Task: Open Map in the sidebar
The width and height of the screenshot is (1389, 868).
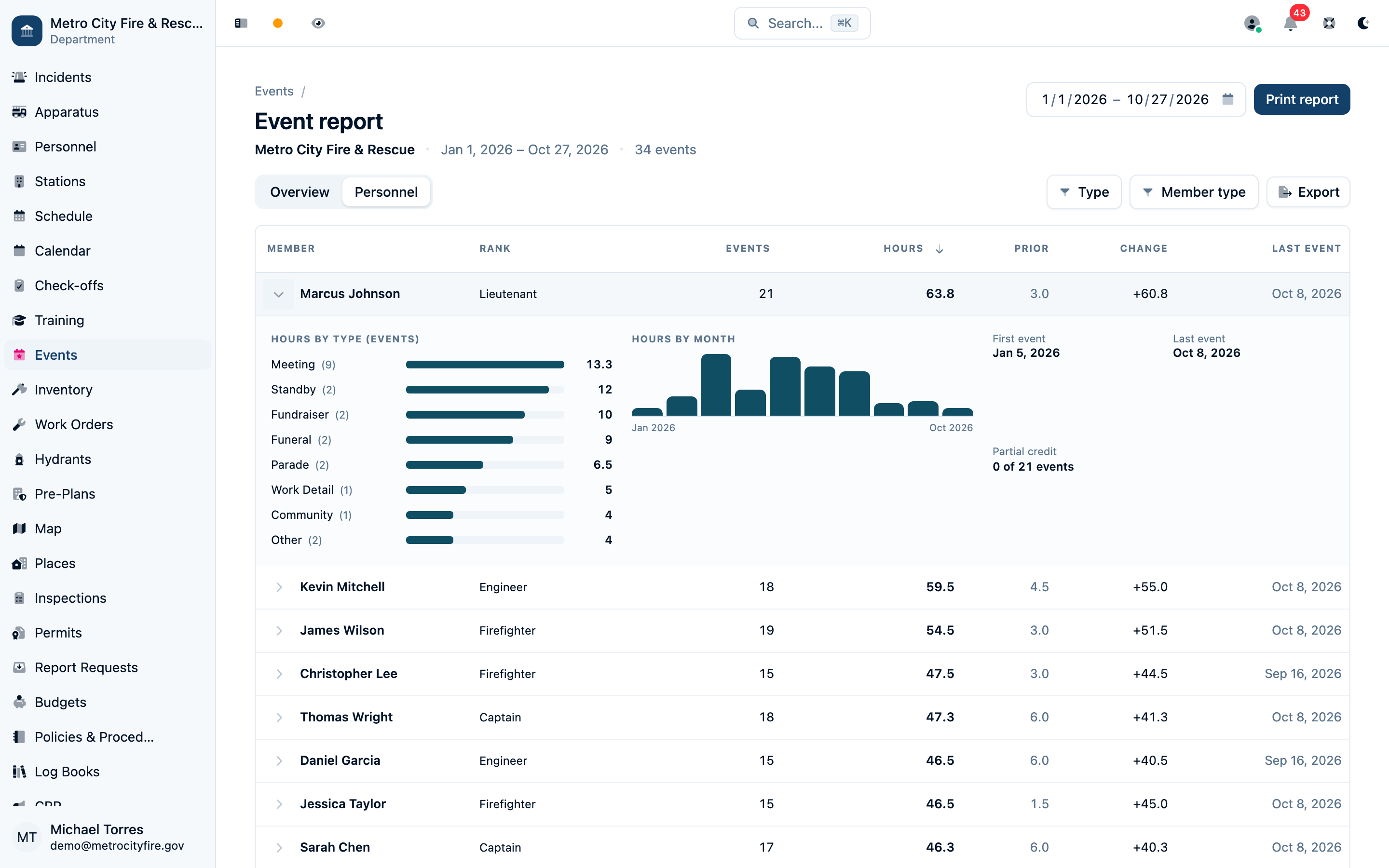Action: 108,529
